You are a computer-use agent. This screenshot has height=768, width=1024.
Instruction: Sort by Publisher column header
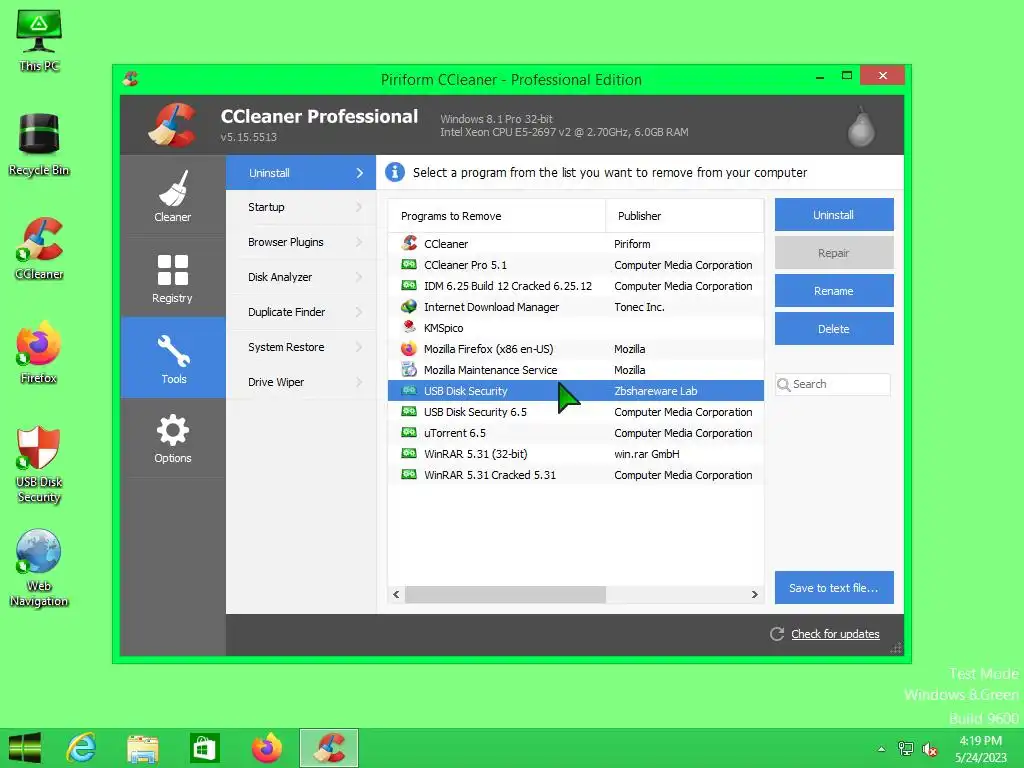pyautogui.click(x=684, y=216)
